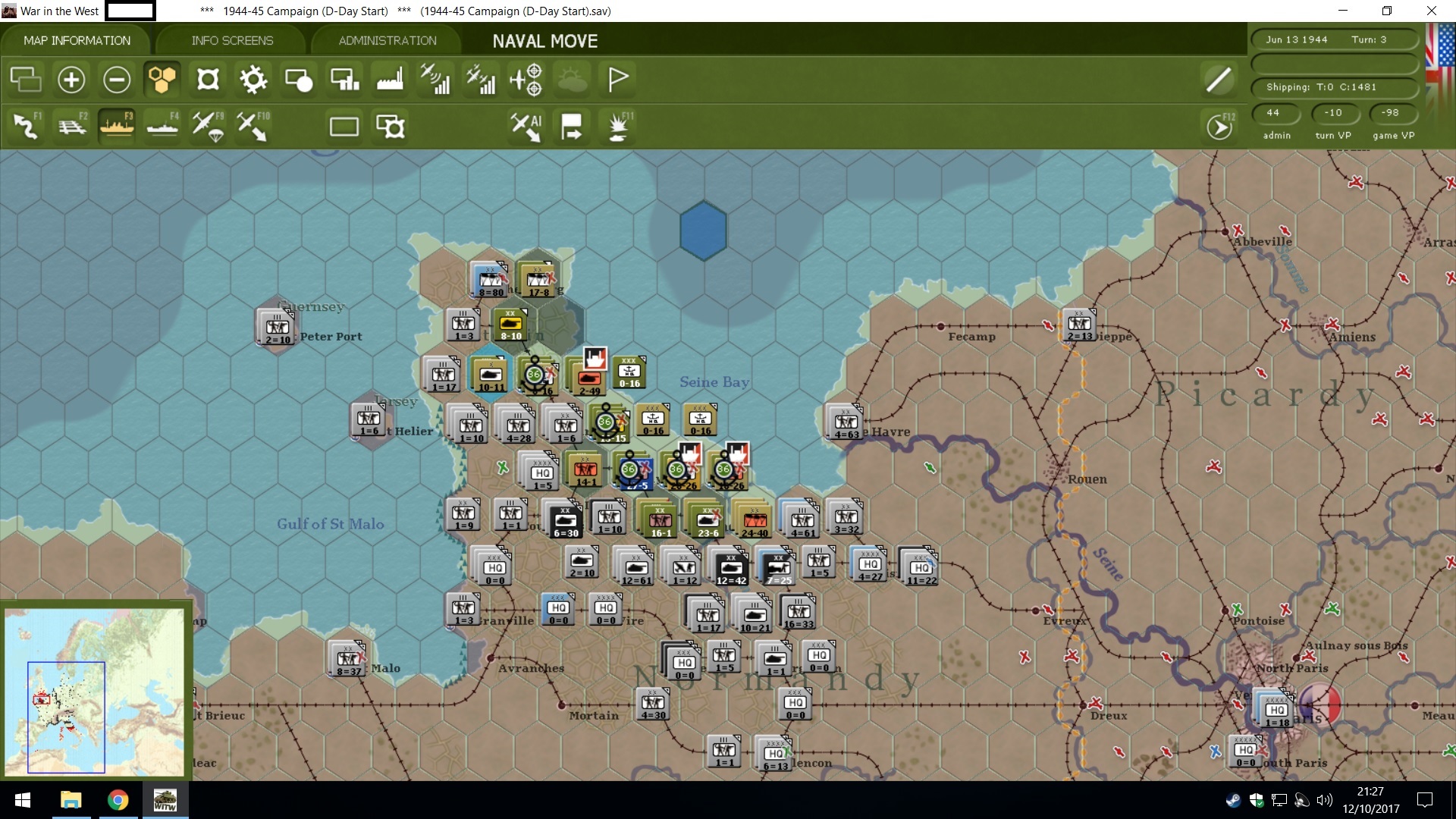
Task: Select the HQ unit labeled 4=27
Action: click(x=869, y=564)
